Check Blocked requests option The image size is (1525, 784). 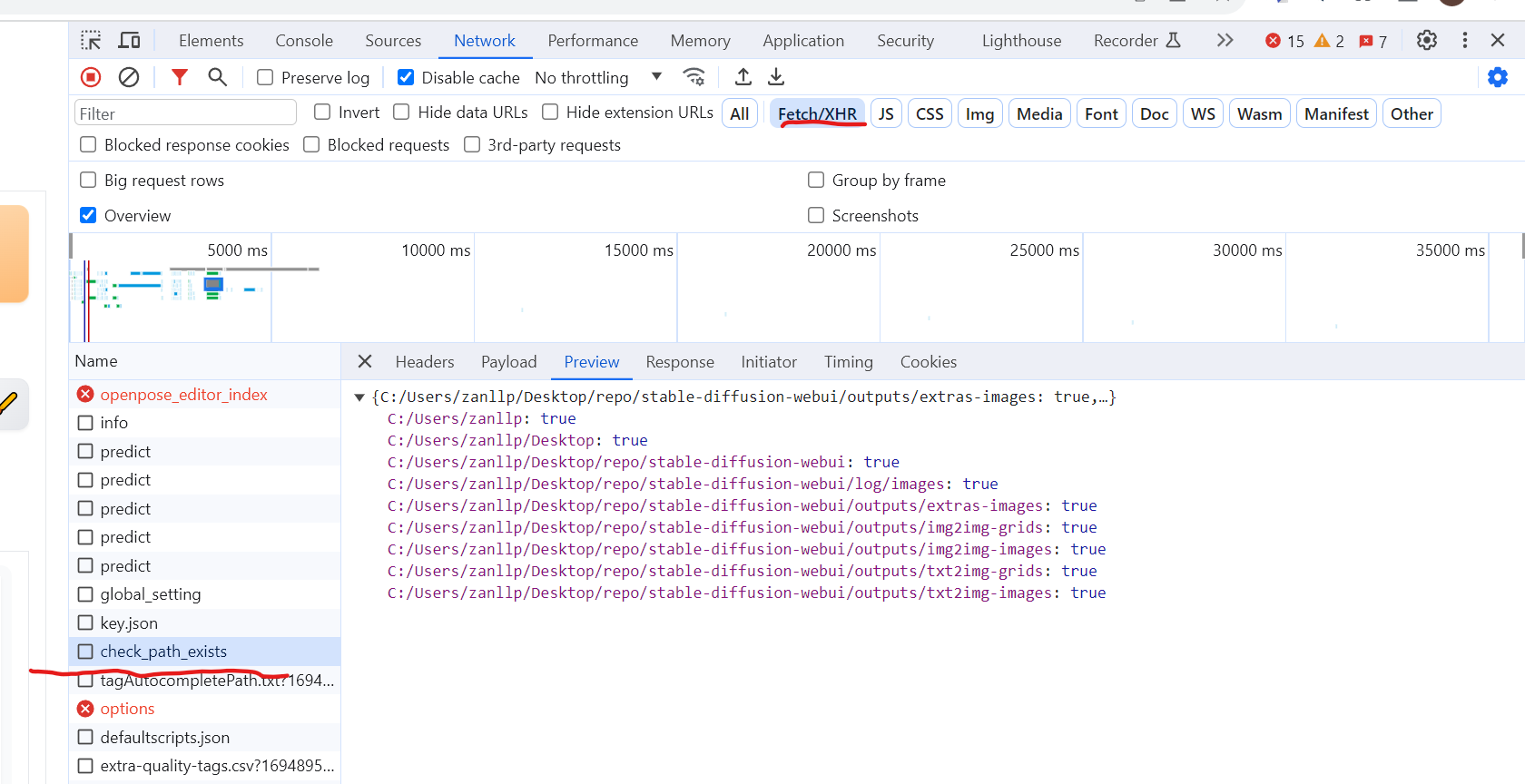click(x=311, y=145)
